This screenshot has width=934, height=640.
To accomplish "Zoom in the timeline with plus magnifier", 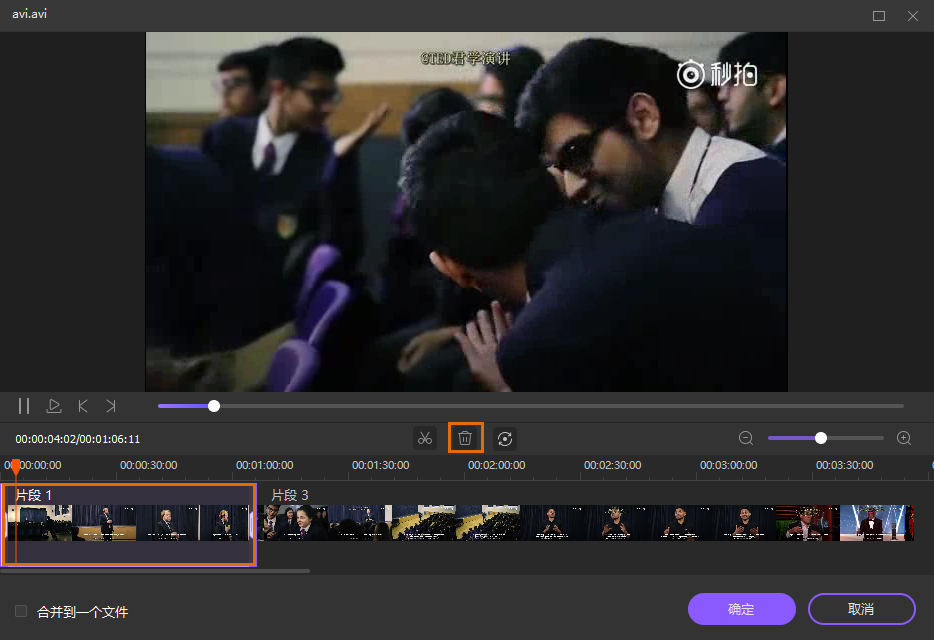I will 904,438.
